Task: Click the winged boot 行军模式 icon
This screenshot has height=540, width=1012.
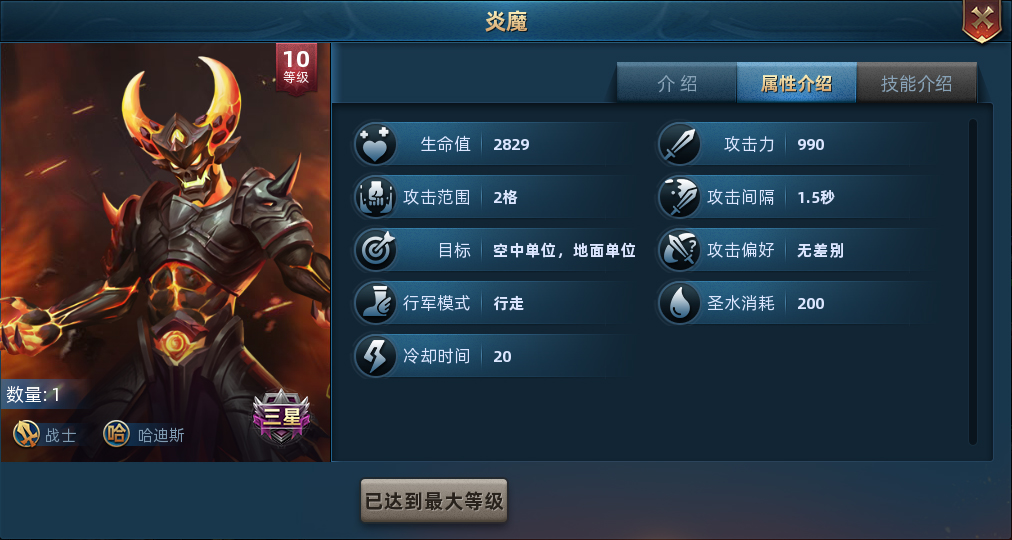Action: coord(375,303)
